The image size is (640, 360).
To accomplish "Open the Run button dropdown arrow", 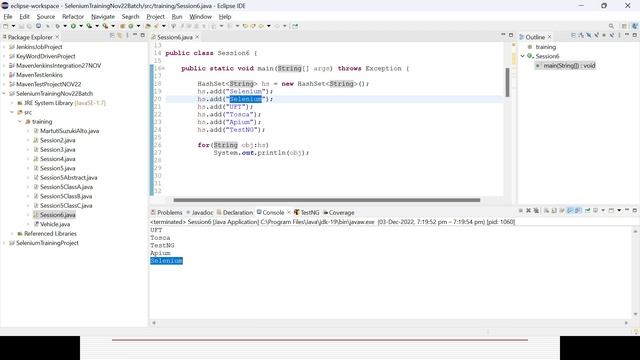I will (x=81, y=26).
